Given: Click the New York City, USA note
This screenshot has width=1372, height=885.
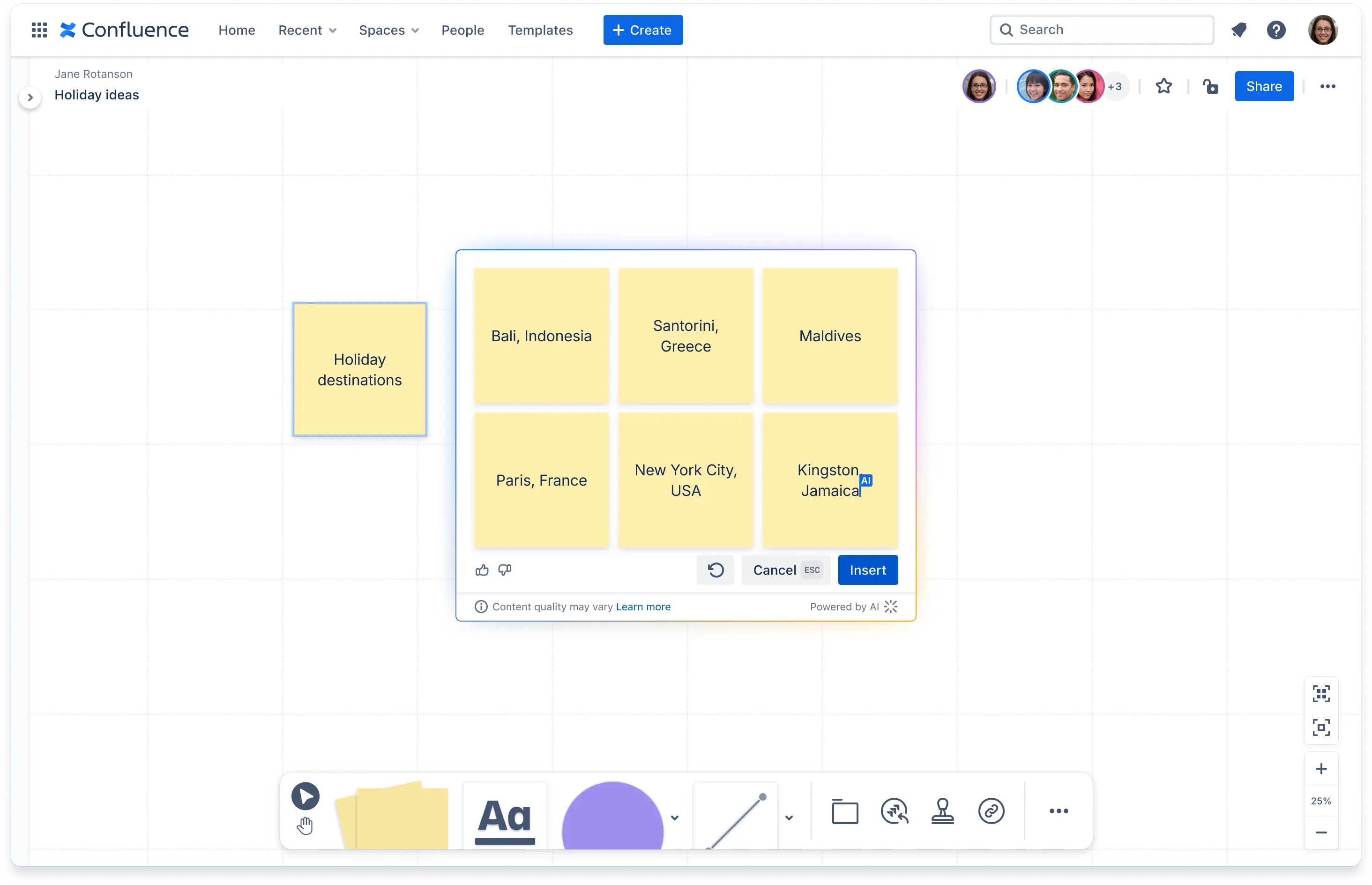Looking at the screenshot, I should coord(686,480).
